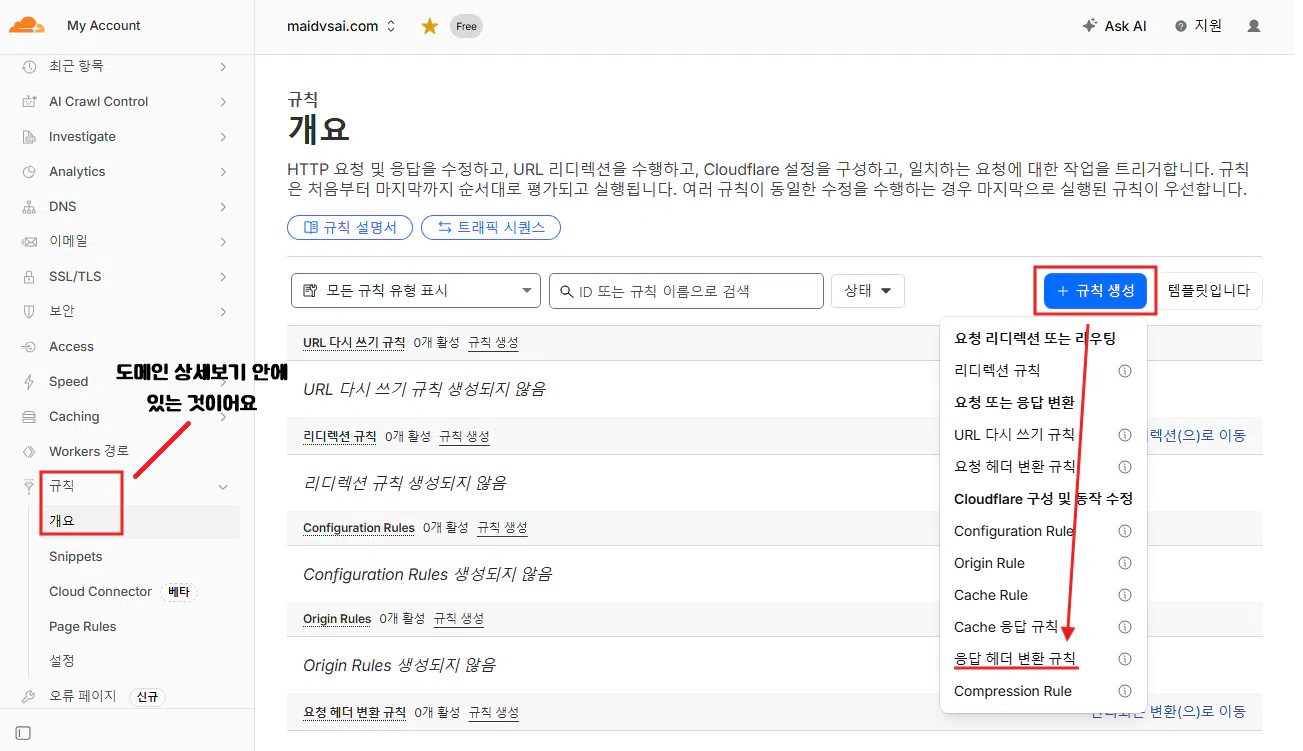
Task: Click the 트래픽 시퀀스 button
Action: [491, 227]
